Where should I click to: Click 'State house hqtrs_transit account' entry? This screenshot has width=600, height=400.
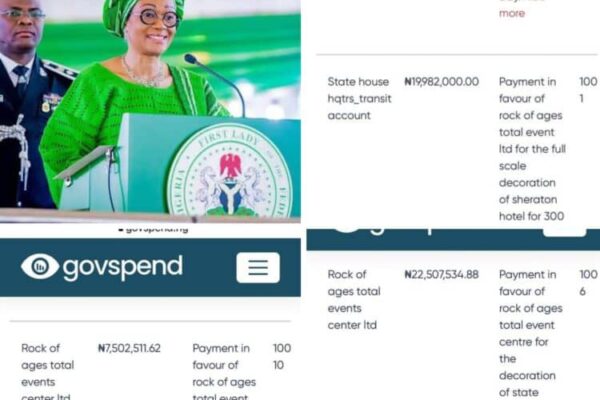click(359, 98)
